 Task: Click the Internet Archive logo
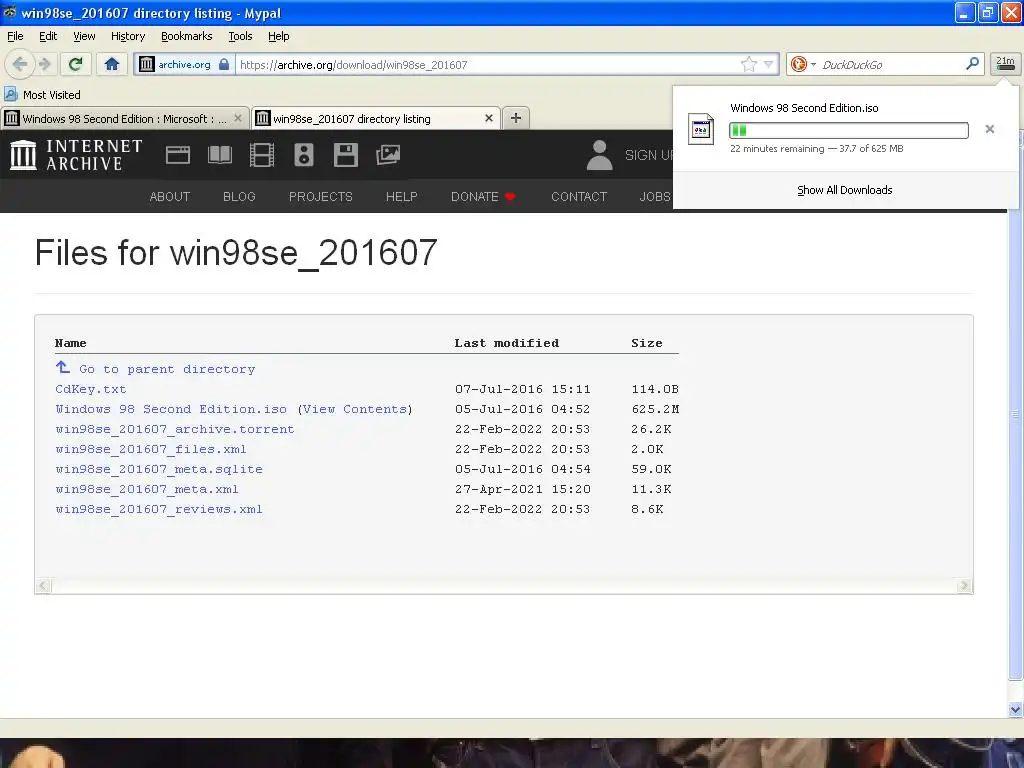point(76,155)
